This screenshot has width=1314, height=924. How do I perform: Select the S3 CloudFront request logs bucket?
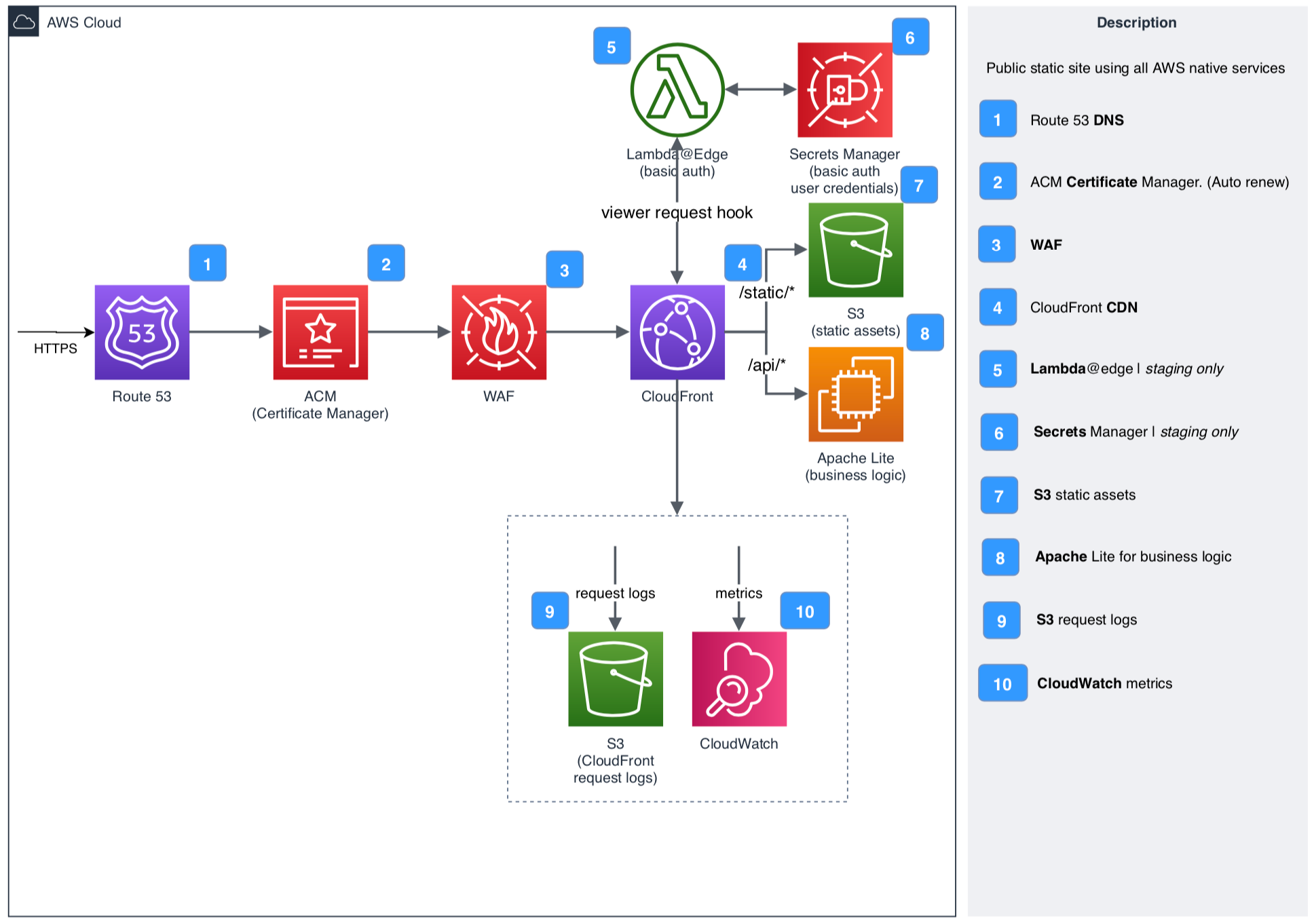(x=615, y=678)
